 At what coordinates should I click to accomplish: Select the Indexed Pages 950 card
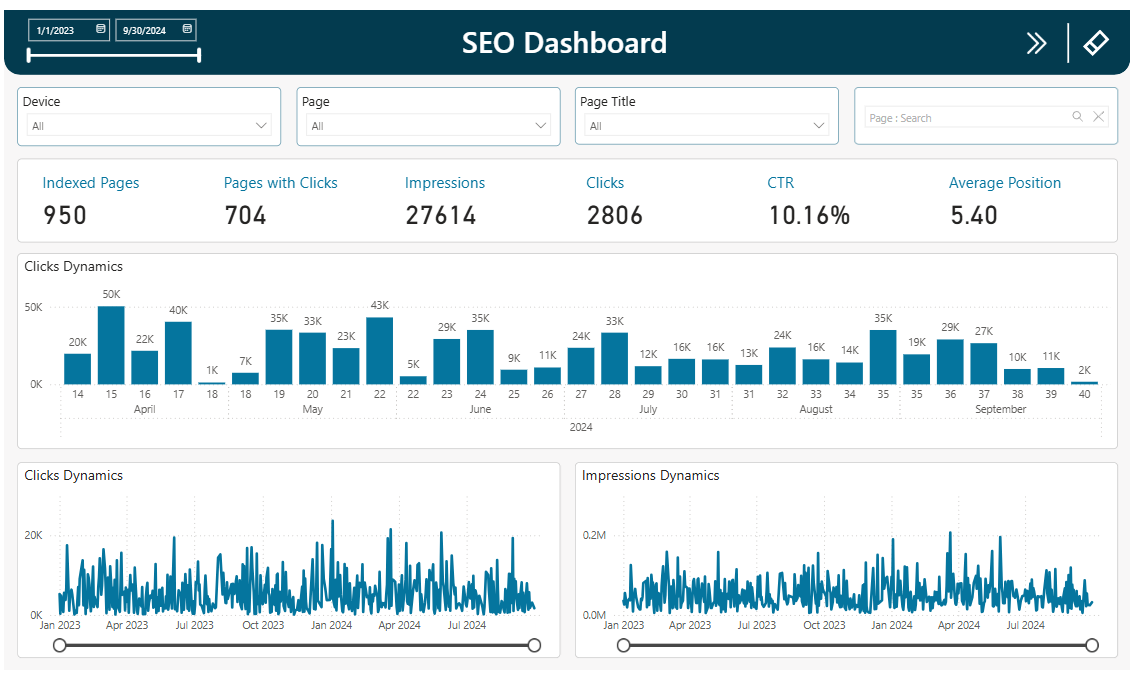(x=91, y=201)
